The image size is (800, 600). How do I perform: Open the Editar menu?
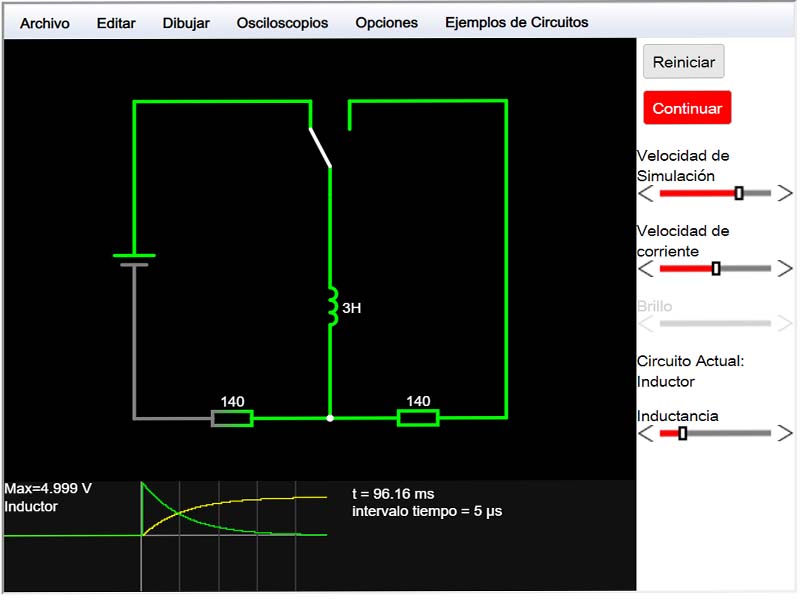(116, 23)
